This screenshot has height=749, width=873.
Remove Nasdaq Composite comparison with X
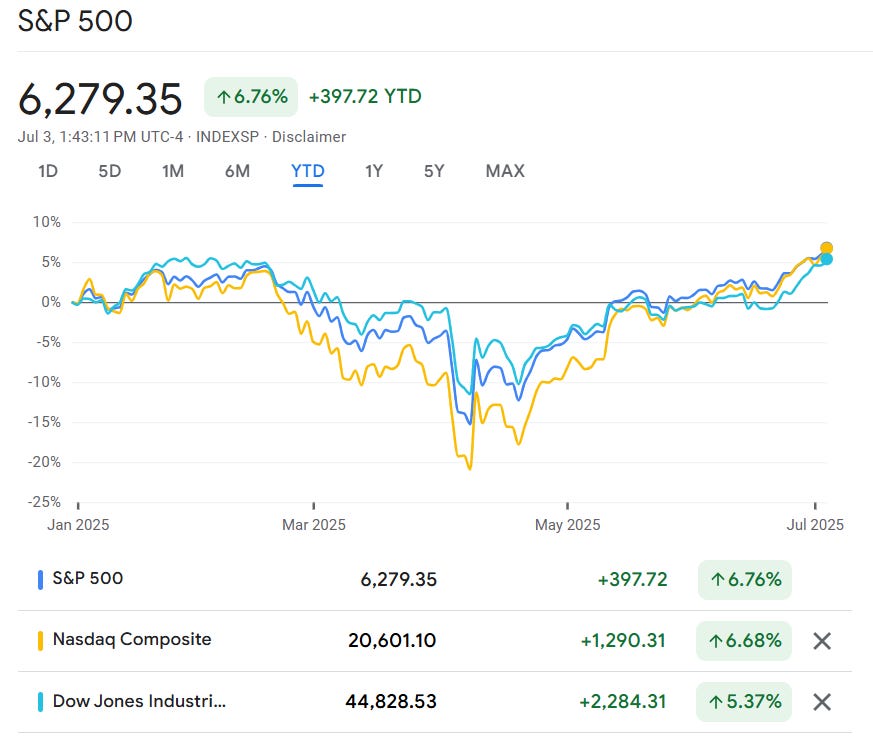[822, 641]
